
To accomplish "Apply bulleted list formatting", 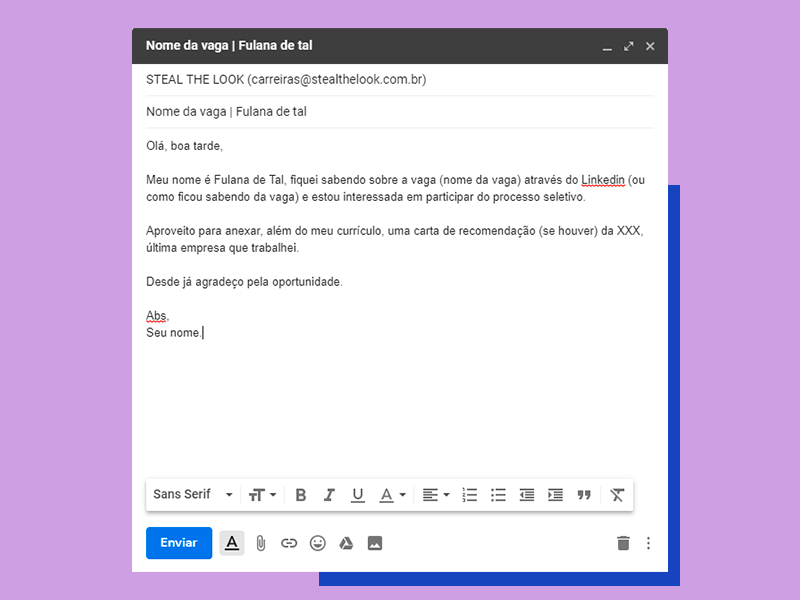I will coord(498,494).
